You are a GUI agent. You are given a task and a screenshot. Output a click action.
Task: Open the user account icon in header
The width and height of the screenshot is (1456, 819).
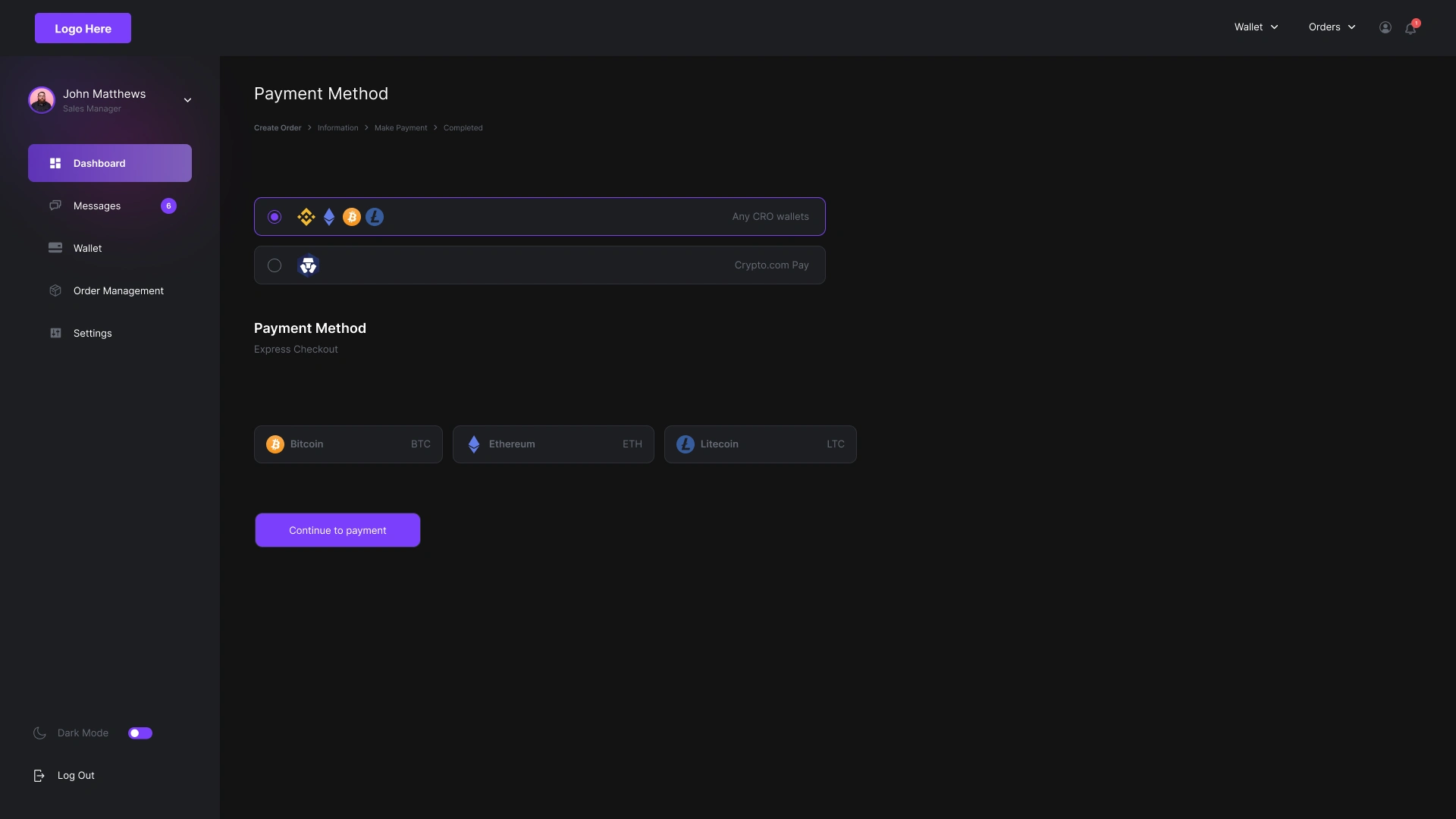(x=1385, y=27)
